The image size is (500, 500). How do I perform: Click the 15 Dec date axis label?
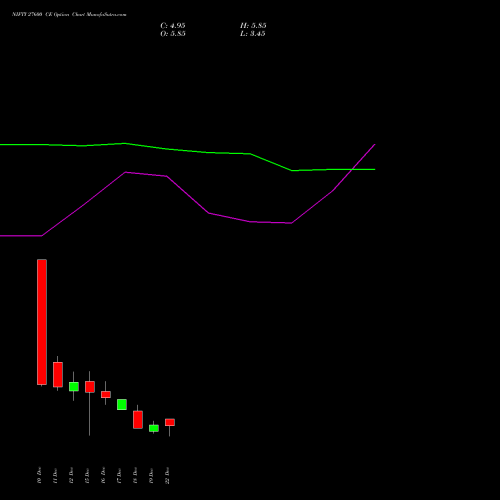tap(87, 475)
